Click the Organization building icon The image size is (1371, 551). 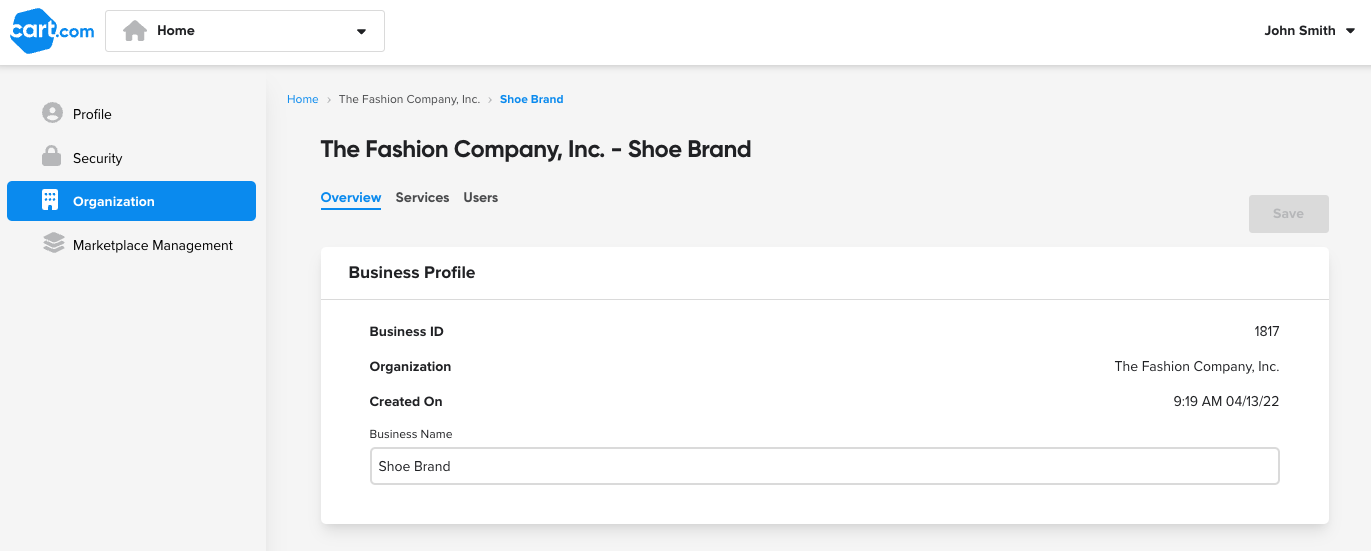coord(50,200)
